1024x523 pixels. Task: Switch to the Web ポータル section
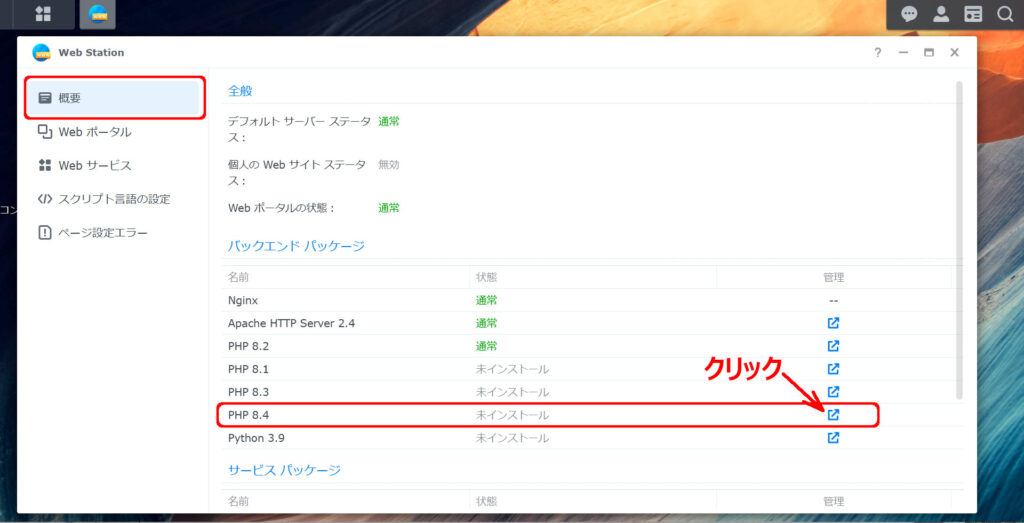pyautogui.click(x=94, y=132)
